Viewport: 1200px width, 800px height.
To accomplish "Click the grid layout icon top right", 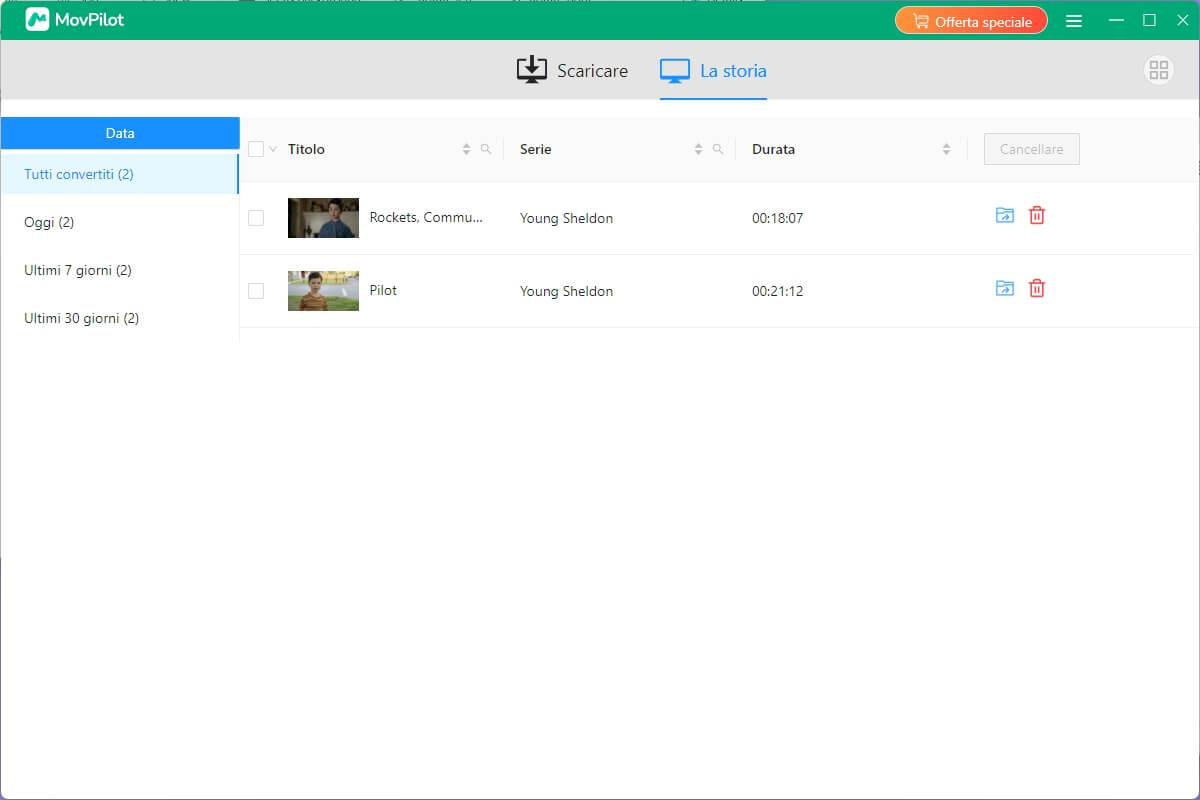I will click(1158, 70).
